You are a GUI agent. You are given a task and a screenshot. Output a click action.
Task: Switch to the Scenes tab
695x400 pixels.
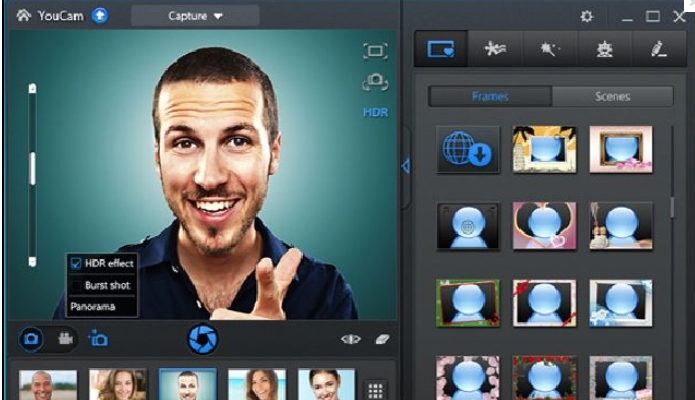pos(612,97)
